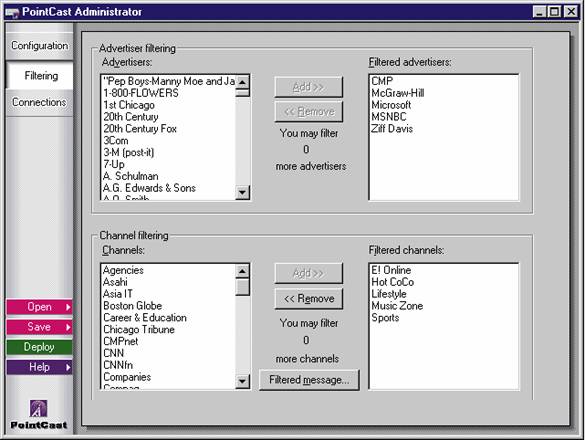Expand the Help button submenu
The image size is (585, 440).
coord(39,367)
